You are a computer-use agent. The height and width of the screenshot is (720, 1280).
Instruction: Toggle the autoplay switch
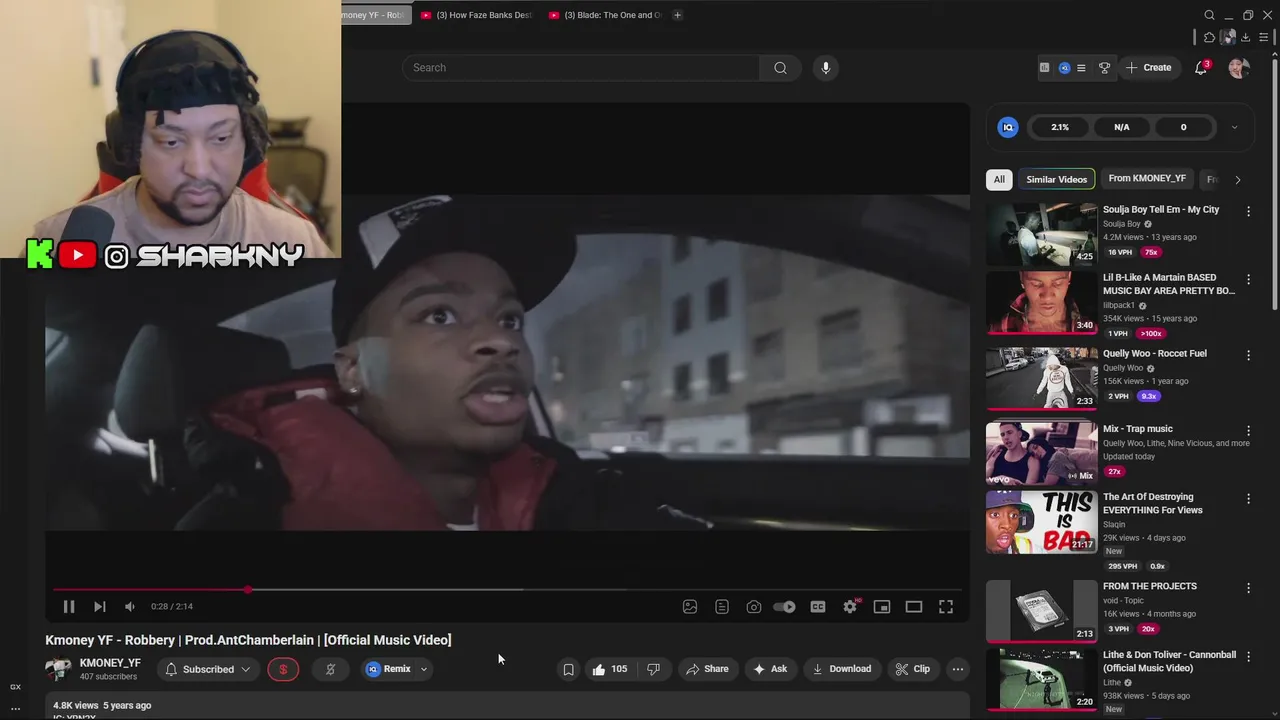(785, 606)
